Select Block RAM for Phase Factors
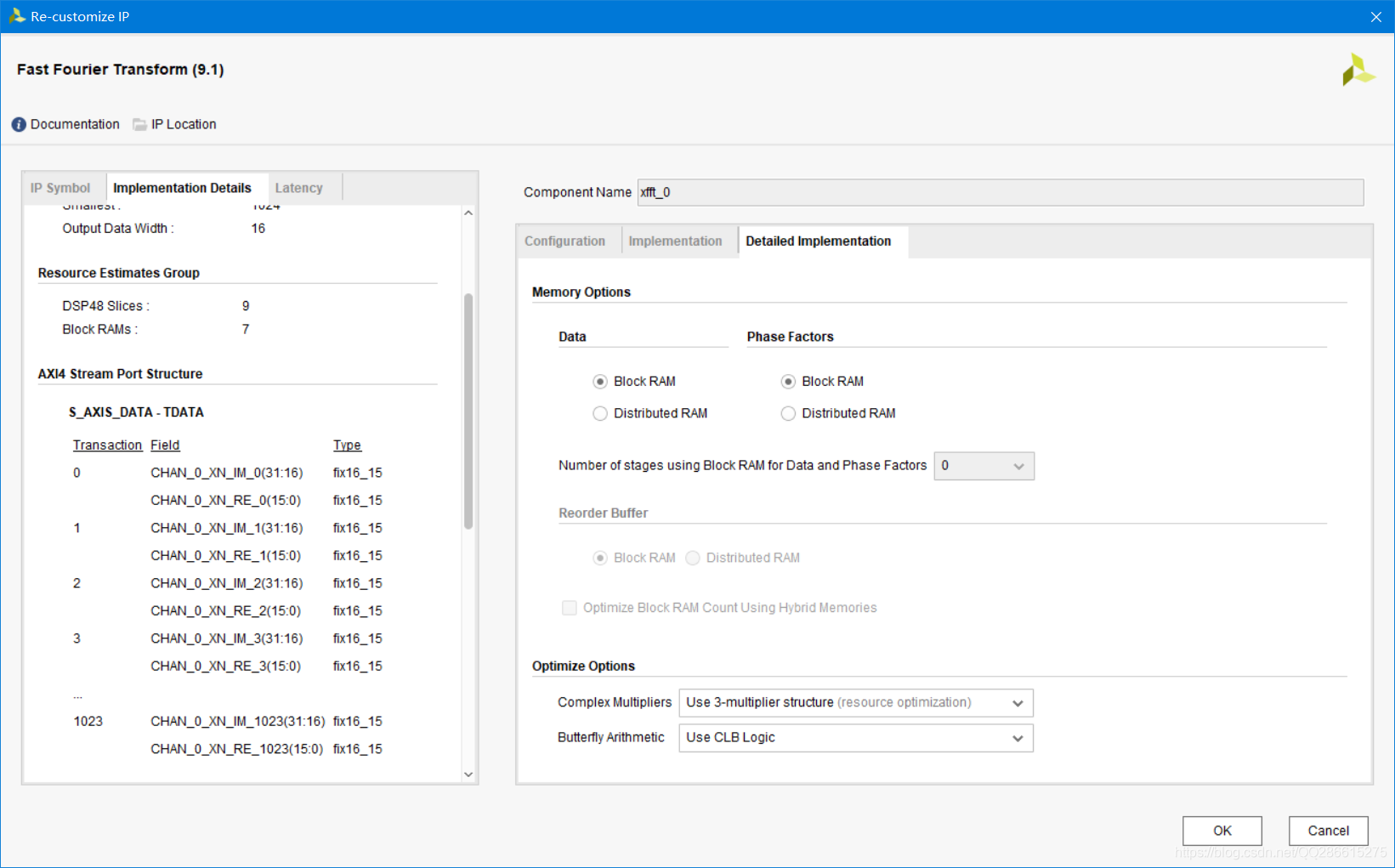The height and width of the screenshot is (868, 1395). click(x=788, y=382)
